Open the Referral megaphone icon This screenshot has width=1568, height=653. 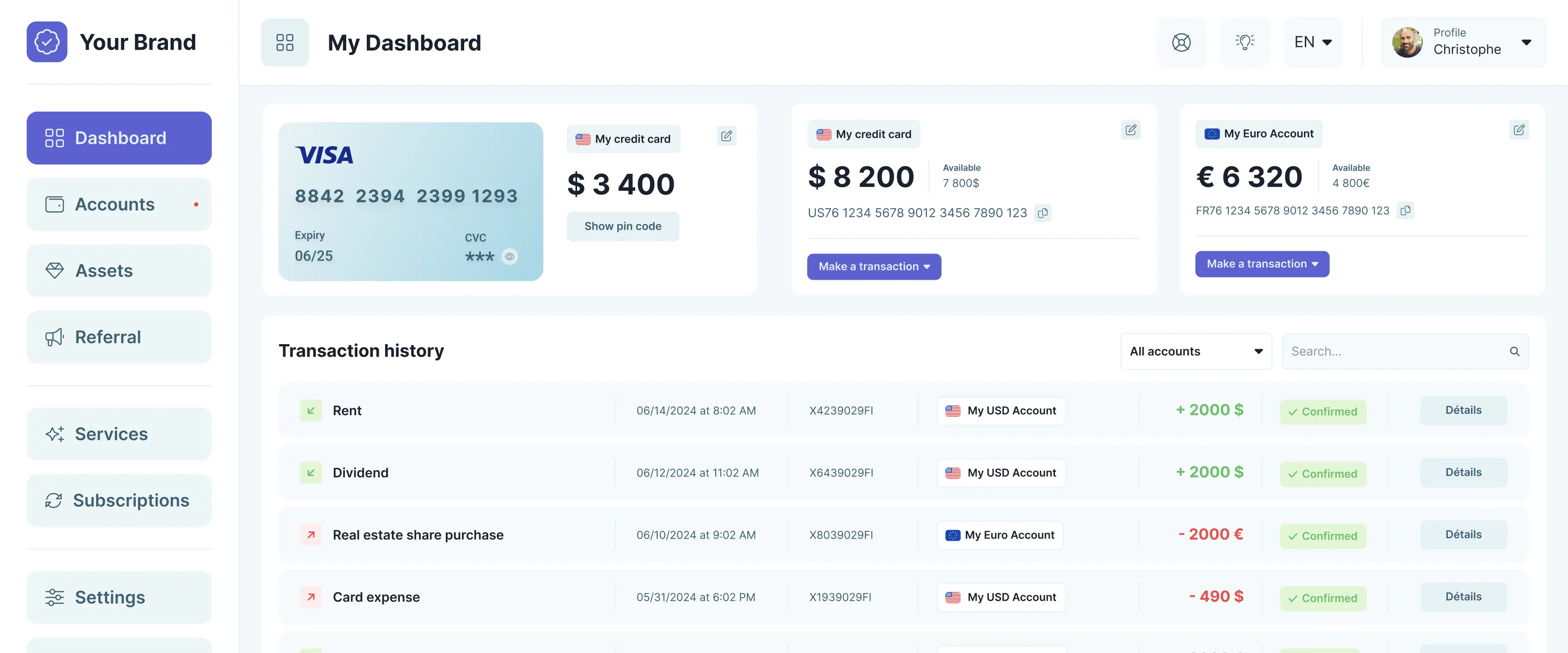pos(55,337)
